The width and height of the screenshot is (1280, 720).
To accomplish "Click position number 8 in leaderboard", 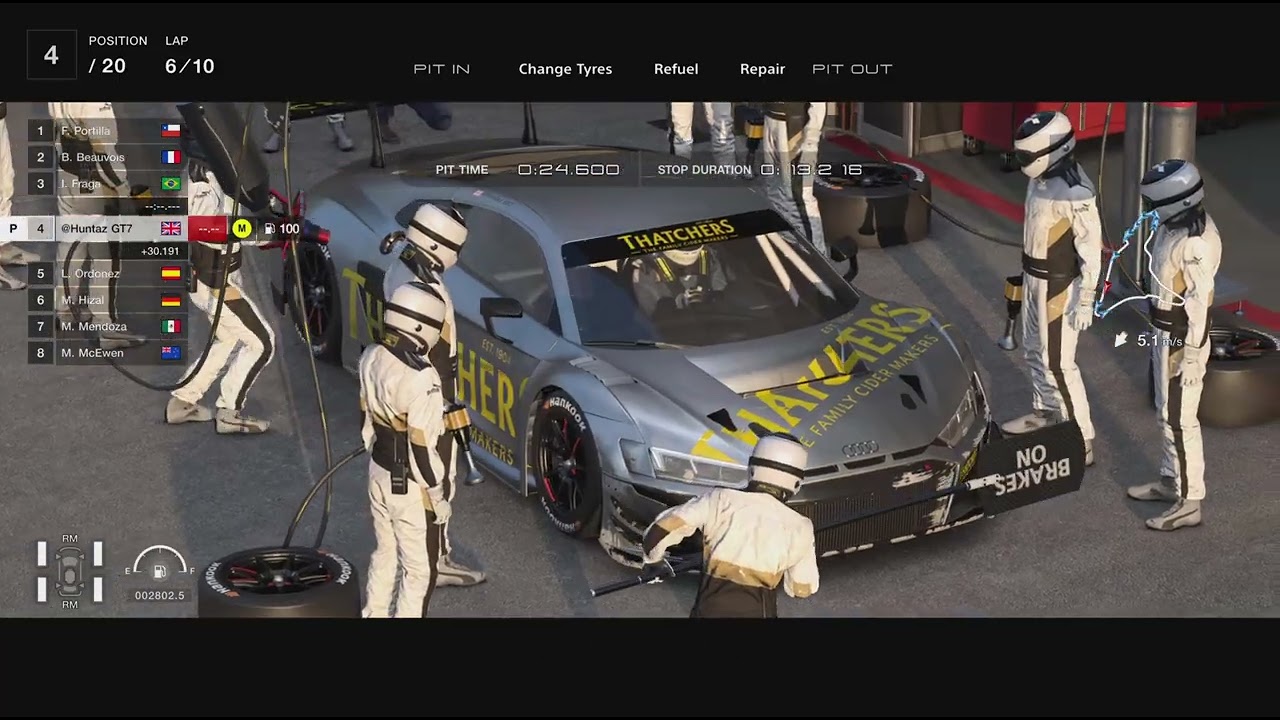I will pos(41,353).
